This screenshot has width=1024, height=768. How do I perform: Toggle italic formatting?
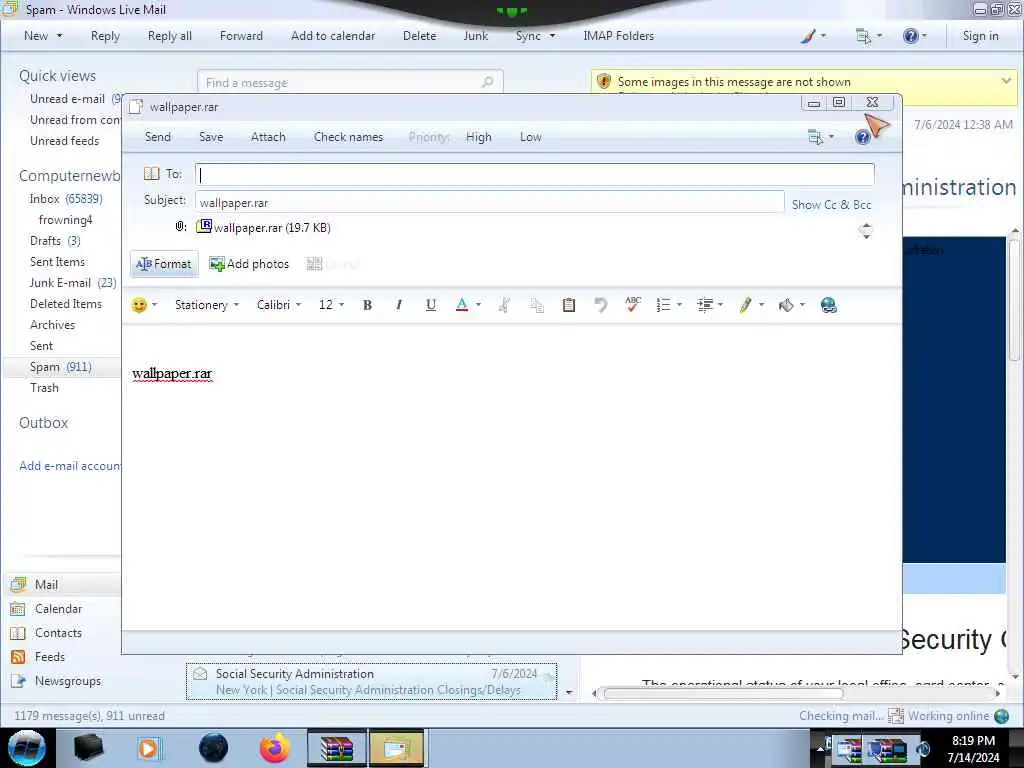398,305
